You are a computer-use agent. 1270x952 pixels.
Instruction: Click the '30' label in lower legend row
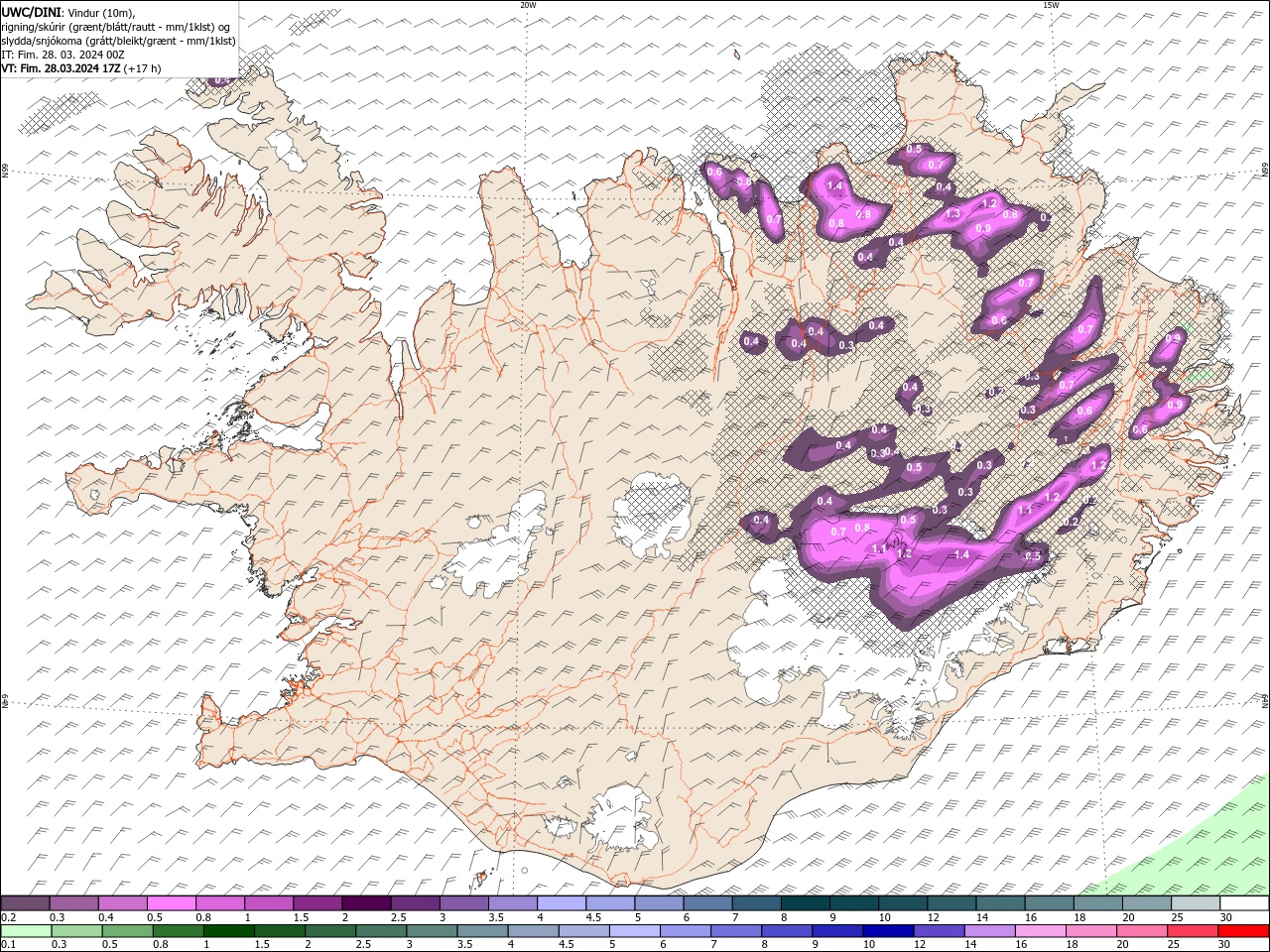coord(1223,945)
